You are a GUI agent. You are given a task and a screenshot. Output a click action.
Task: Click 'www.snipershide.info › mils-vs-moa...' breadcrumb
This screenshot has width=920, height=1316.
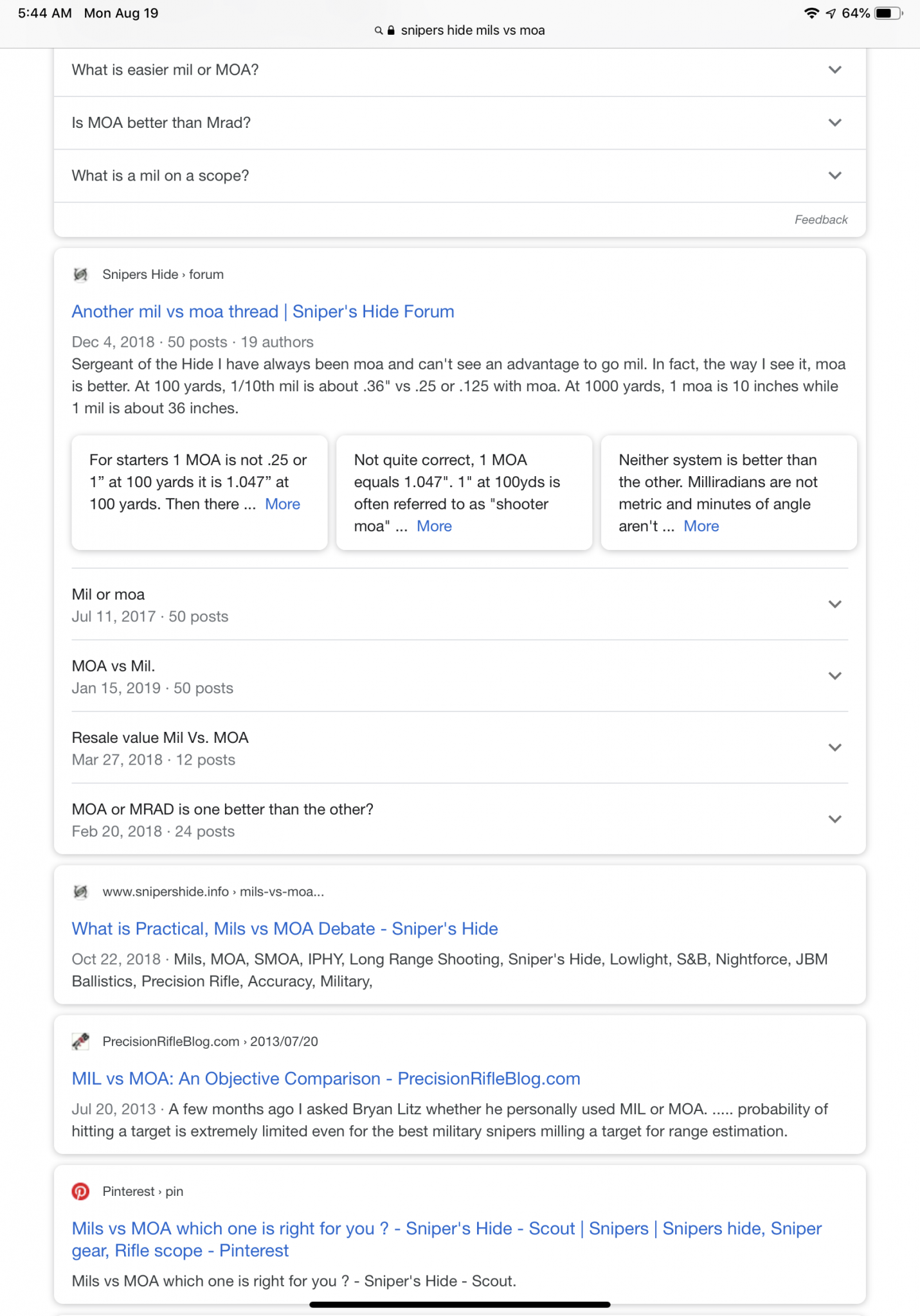click(213, 892)
